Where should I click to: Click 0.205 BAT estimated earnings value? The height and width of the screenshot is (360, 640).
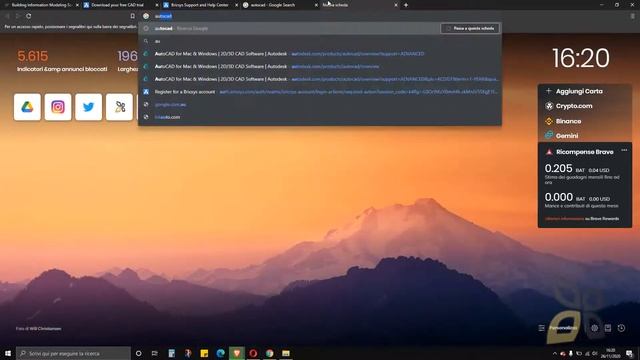click(x=558, y=169)
